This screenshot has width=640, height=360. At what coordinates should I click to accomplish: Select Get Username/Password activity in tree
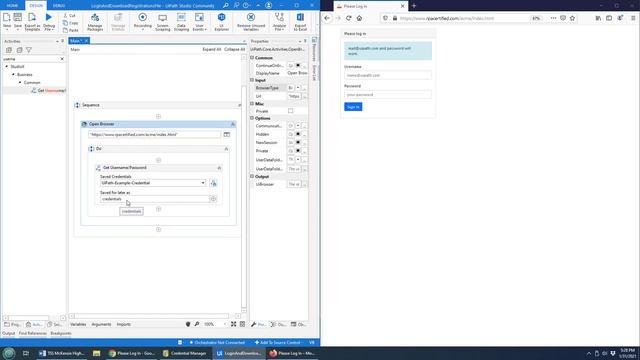pos(49,91)
